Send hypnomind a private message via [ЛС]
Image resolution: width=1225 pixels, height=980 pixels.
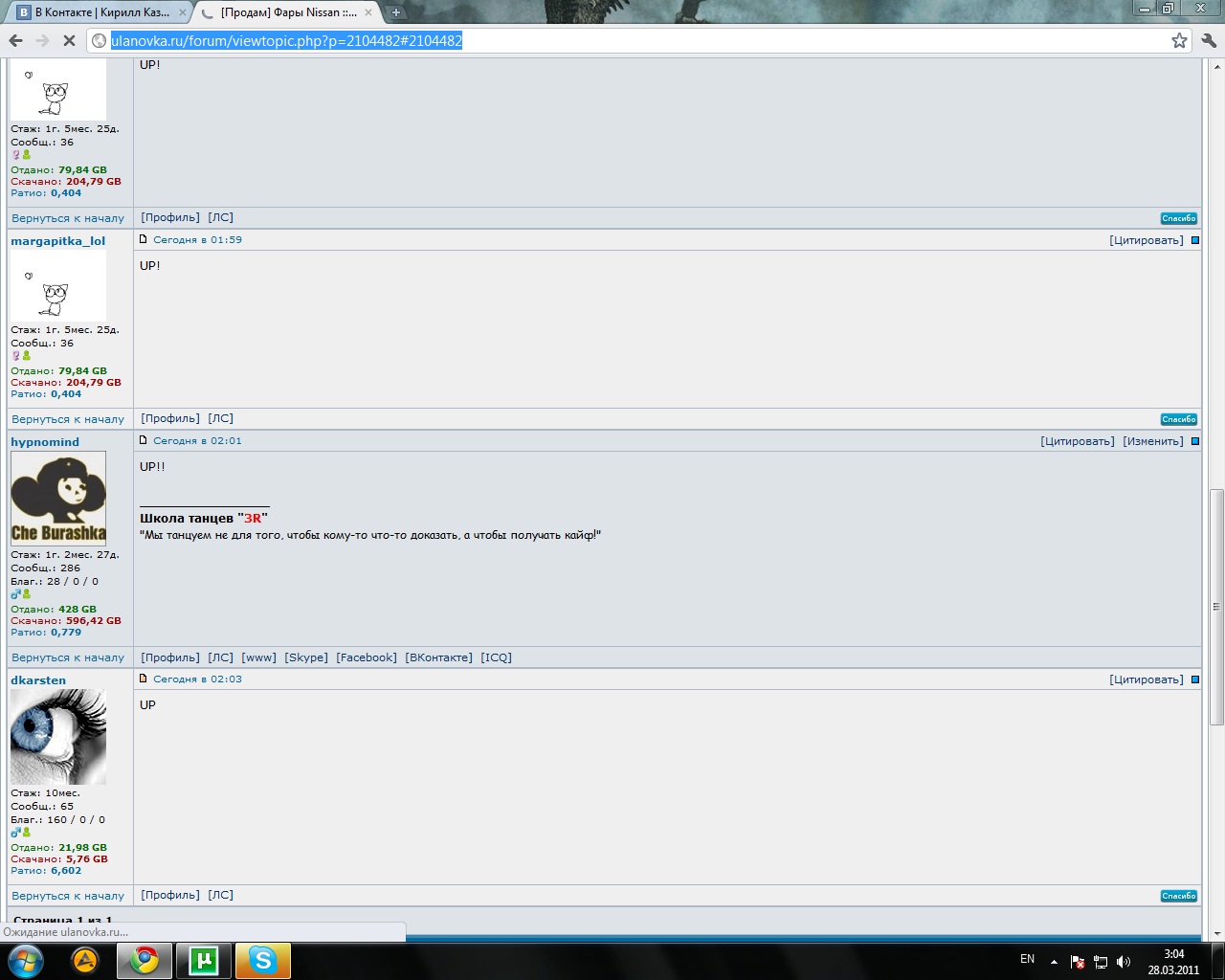(221, 657)
